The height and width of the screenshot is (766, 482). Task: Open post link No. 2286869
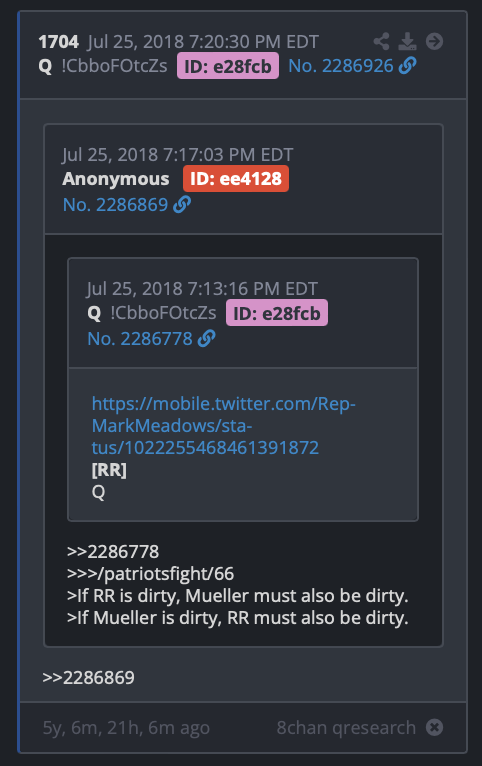coord(115,205)
